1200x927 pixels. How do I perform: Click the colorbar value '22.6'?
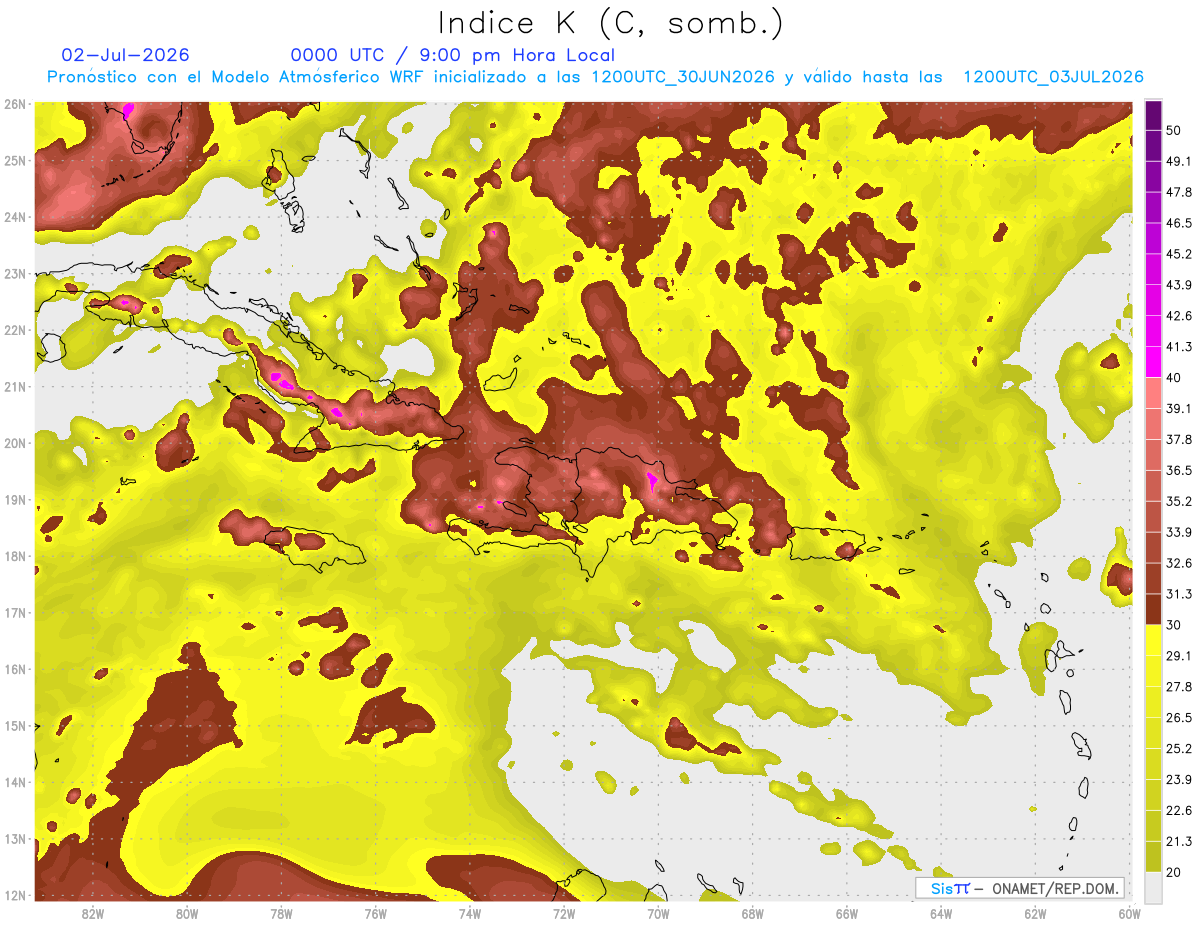coord(1178,811)
